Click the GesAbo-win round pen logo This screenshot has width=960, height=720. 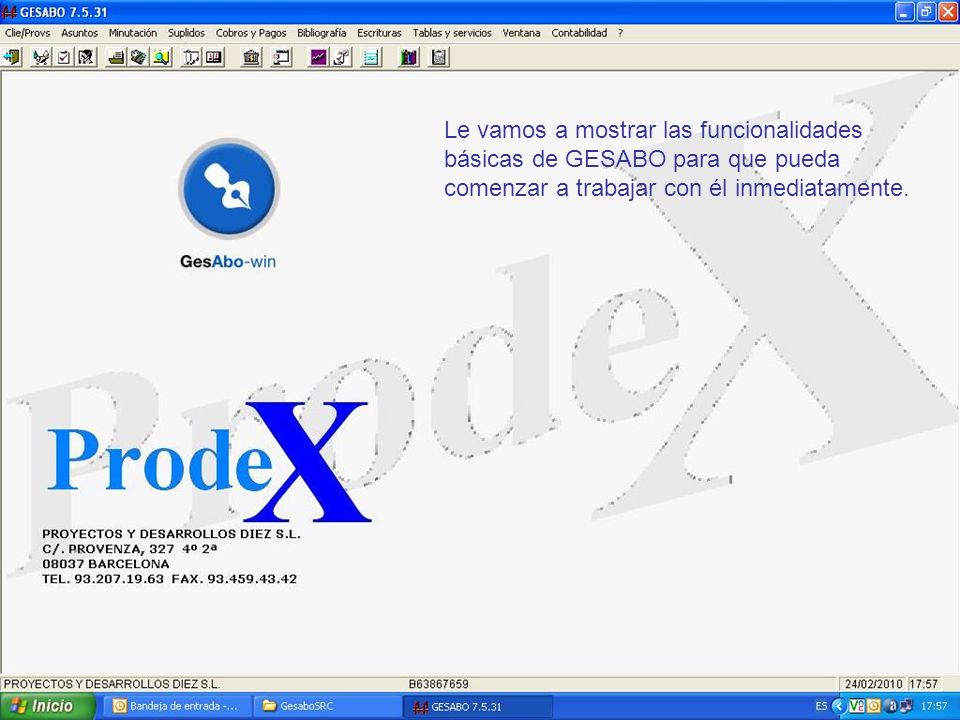point(229,188)
